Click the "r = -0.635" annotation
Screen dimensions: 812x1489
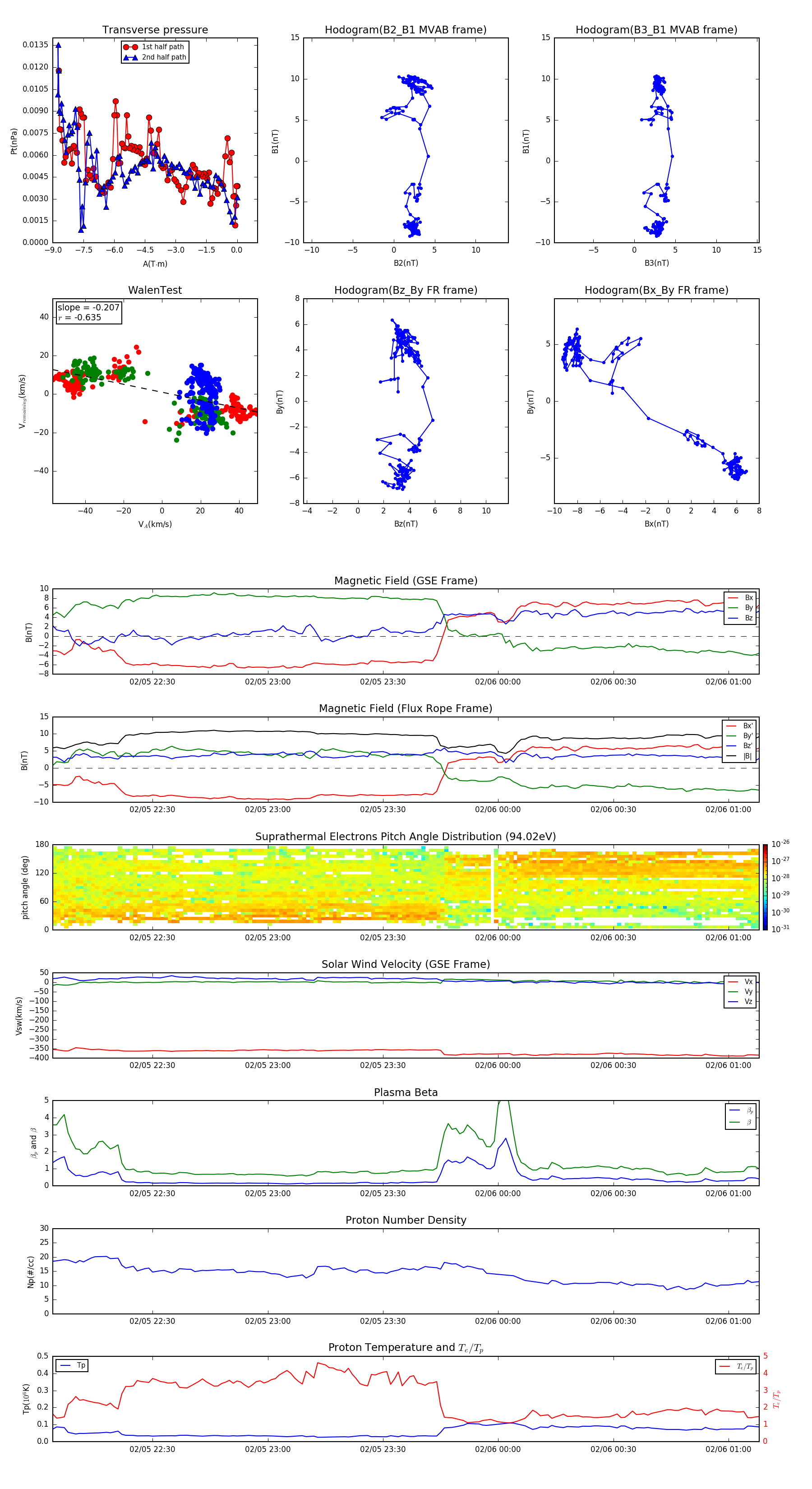80,317
